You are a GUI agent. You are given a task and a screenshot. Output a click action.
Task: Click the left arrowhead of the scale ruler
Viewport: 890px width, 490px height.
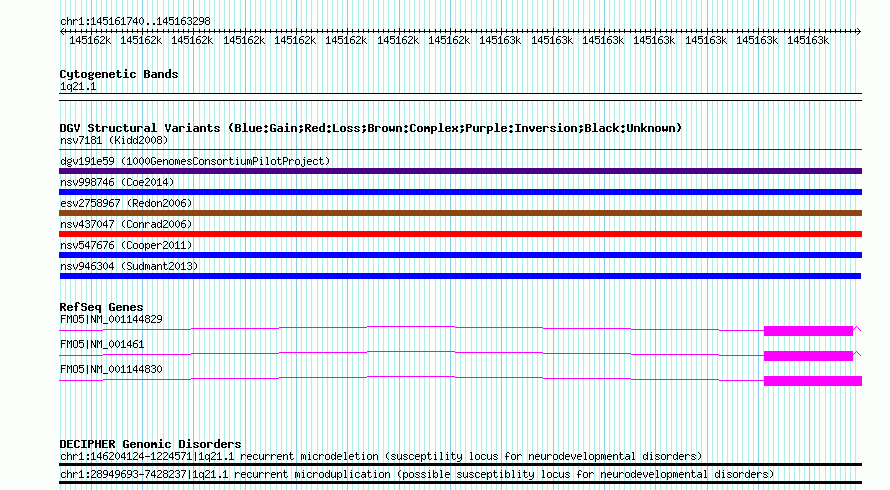(62, 31)
